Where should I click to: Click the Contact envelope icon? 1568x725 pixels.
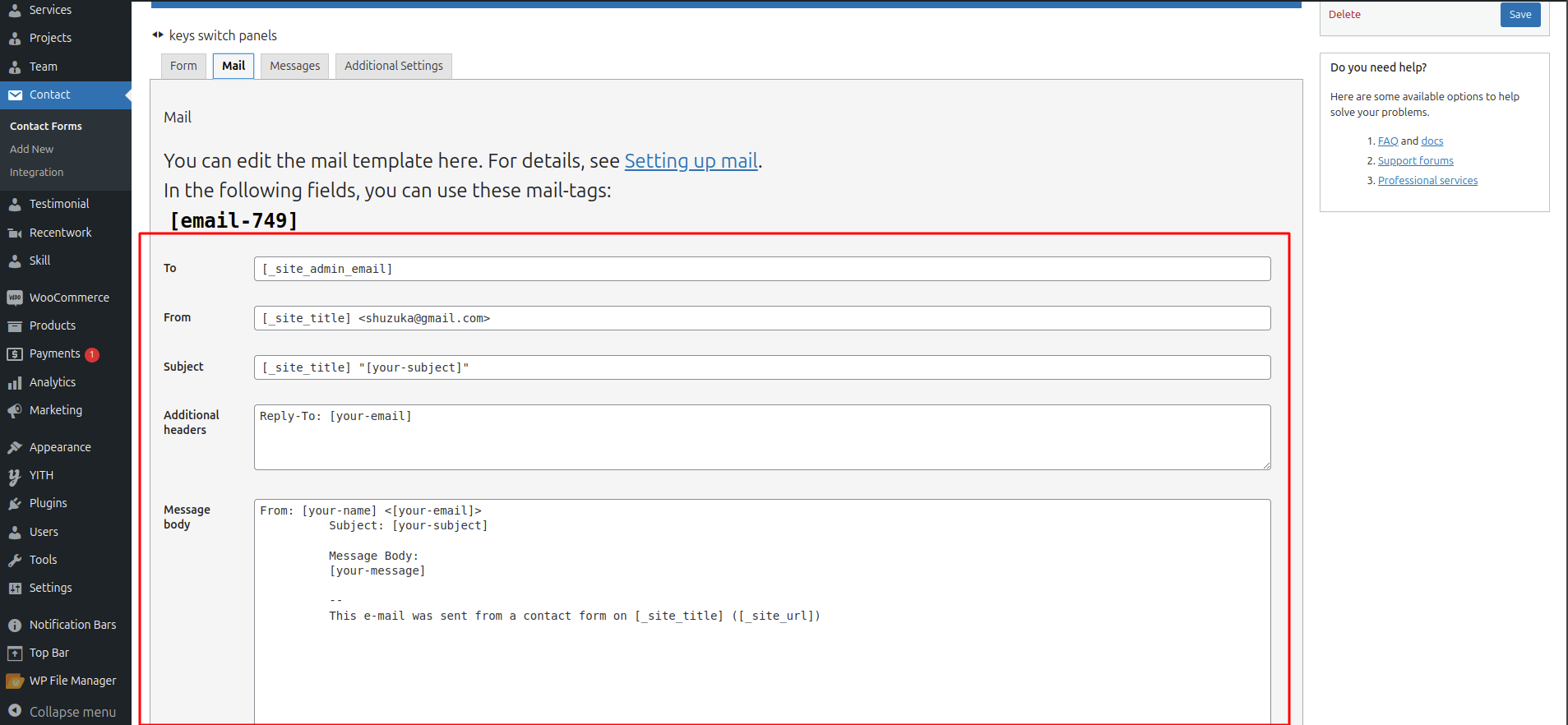[x=15, y=95]
